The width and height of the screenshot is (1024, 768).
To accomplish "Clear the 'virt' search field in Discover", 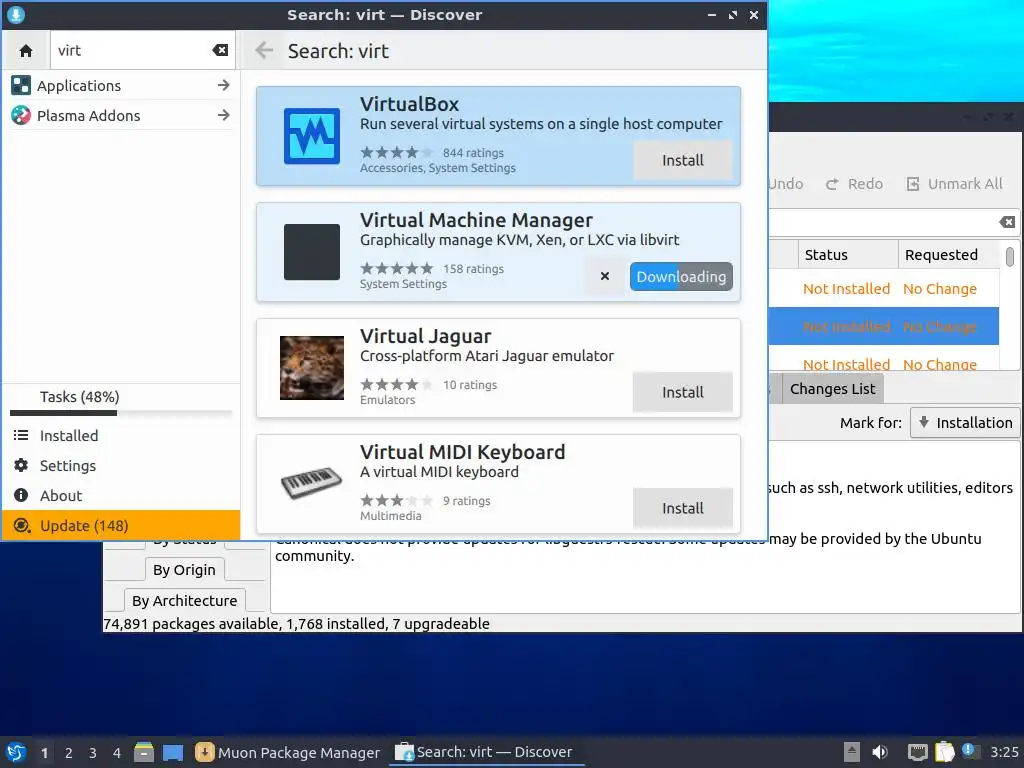I will (220, 50).
